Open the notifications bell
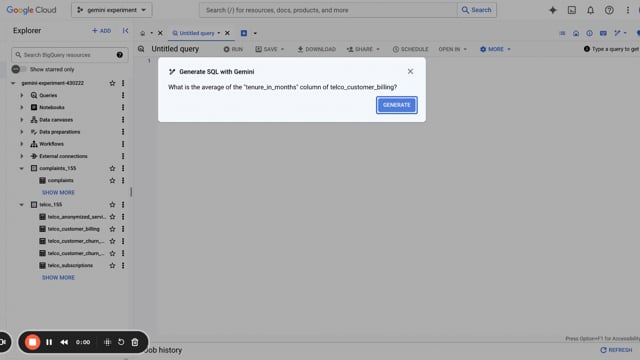This screenshot has height=360, width=640. tap(590, 10)
